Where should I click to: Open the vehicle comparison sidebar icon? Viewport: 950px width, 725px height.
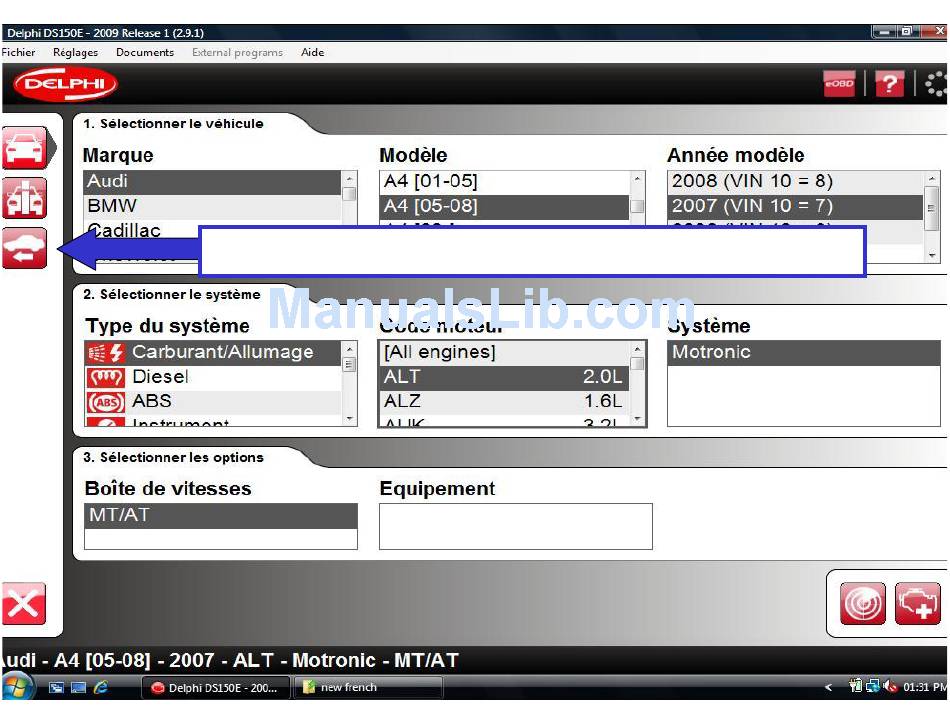24,198
